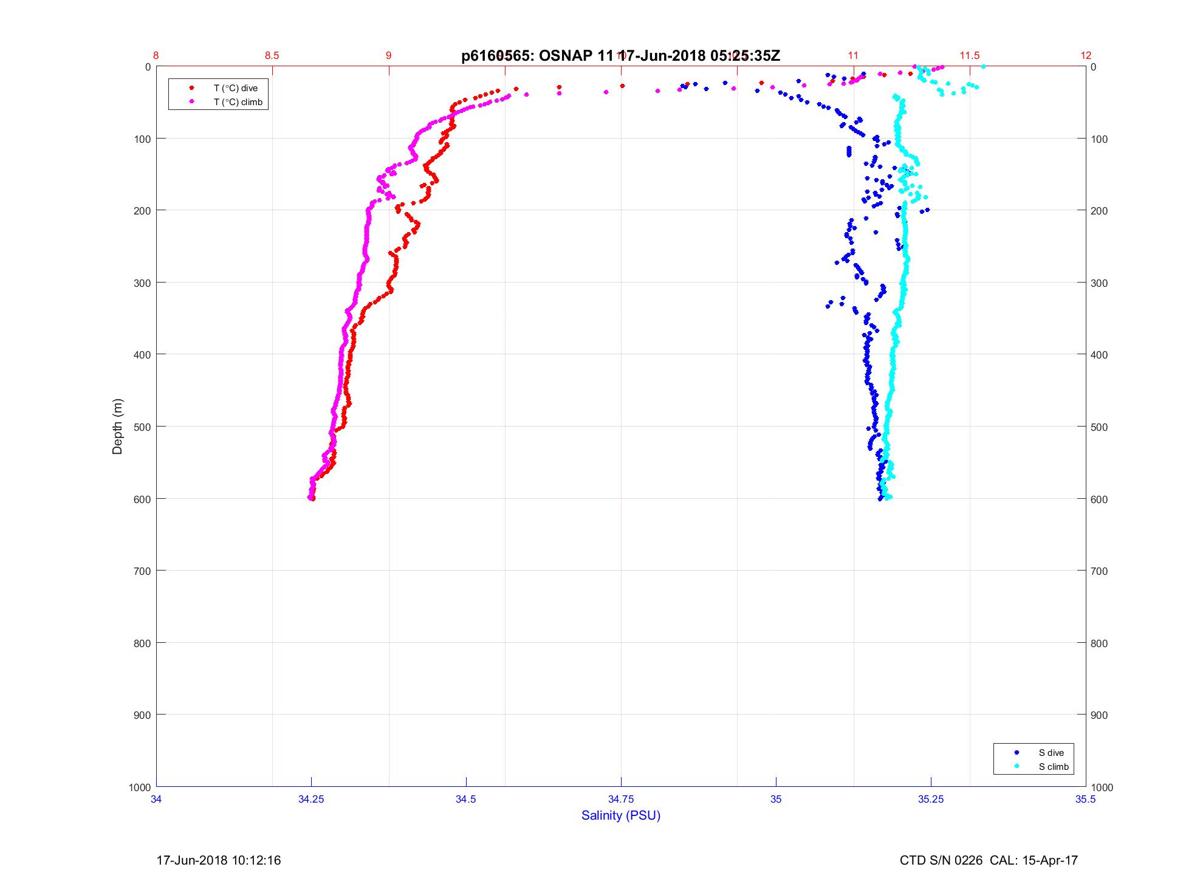The height and width of the screenshot is (885, 1200).
Task: Click the red temperature tick label 12
Action: click(1086, 55)
